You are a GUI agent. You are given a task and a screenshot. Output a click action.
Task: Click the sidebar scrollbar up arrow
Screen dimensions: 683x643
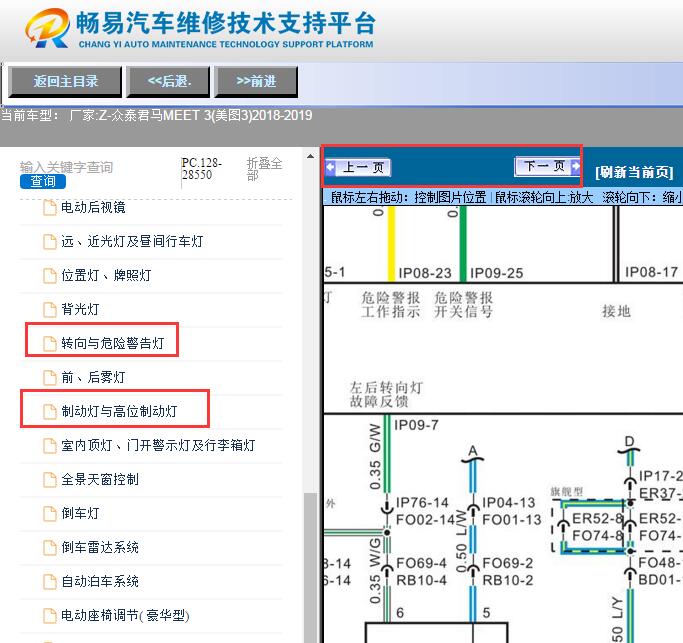tap(310, 156)
